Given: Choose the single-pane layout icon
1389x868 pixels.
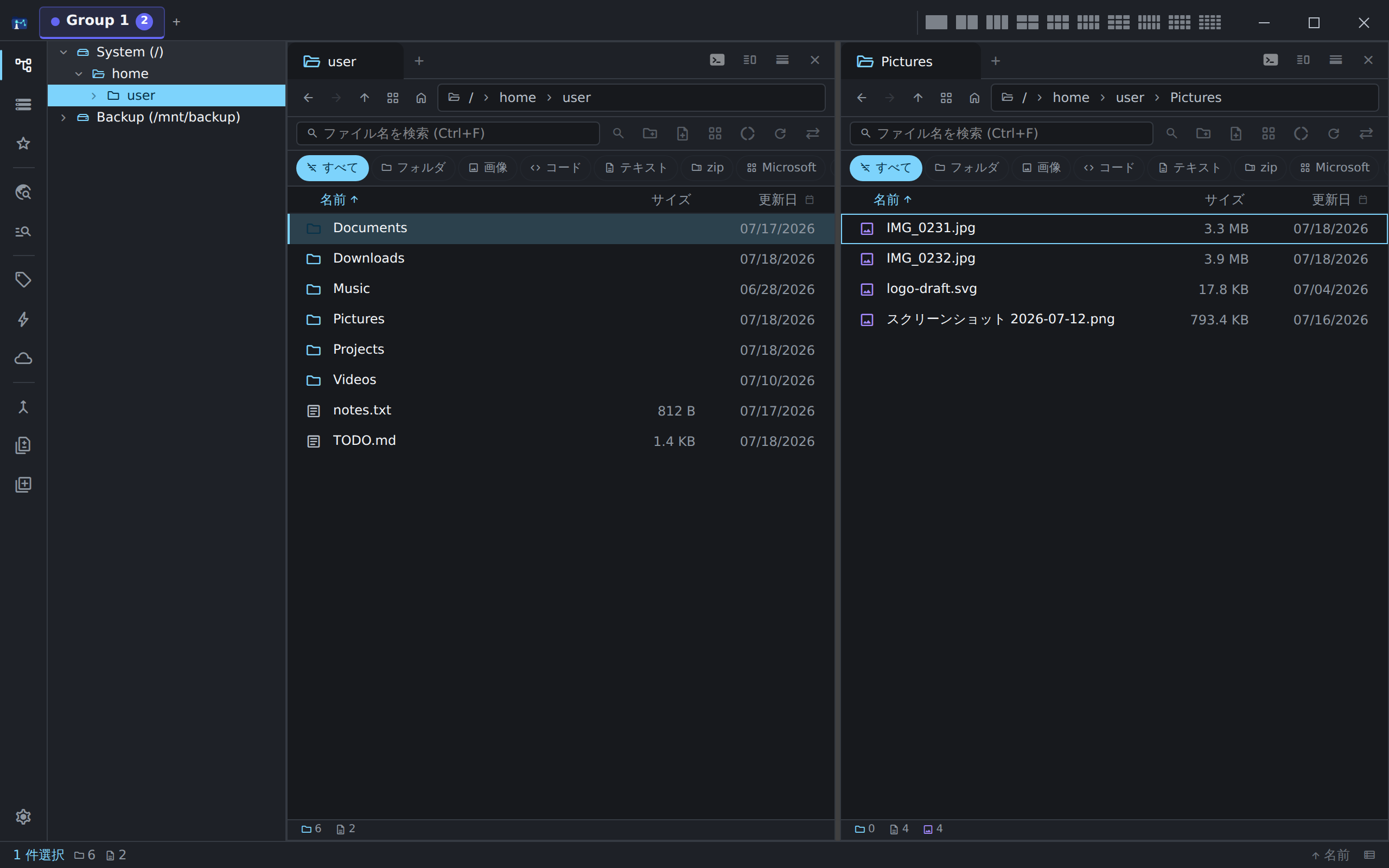Looking at the screenshot, I should pos(936,22).
